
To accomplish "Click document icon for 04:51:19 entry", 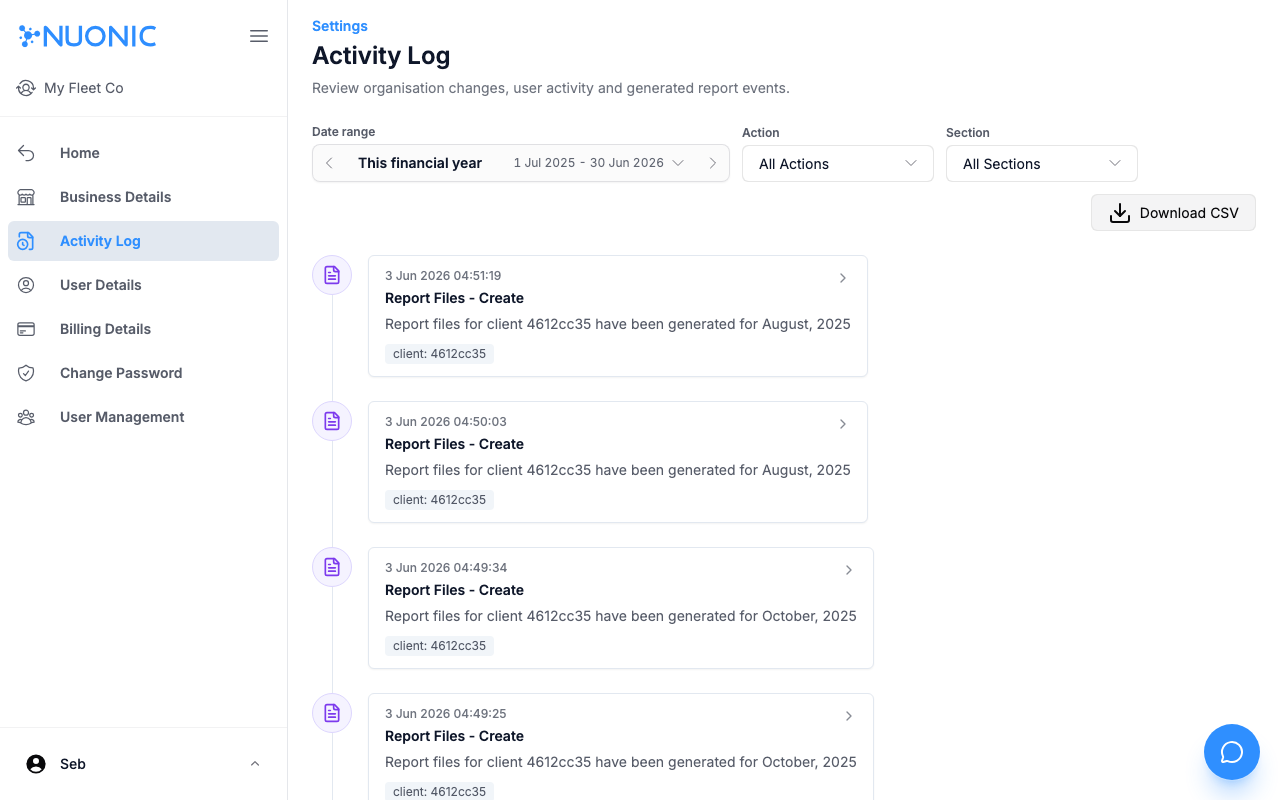I will [332, 275].
